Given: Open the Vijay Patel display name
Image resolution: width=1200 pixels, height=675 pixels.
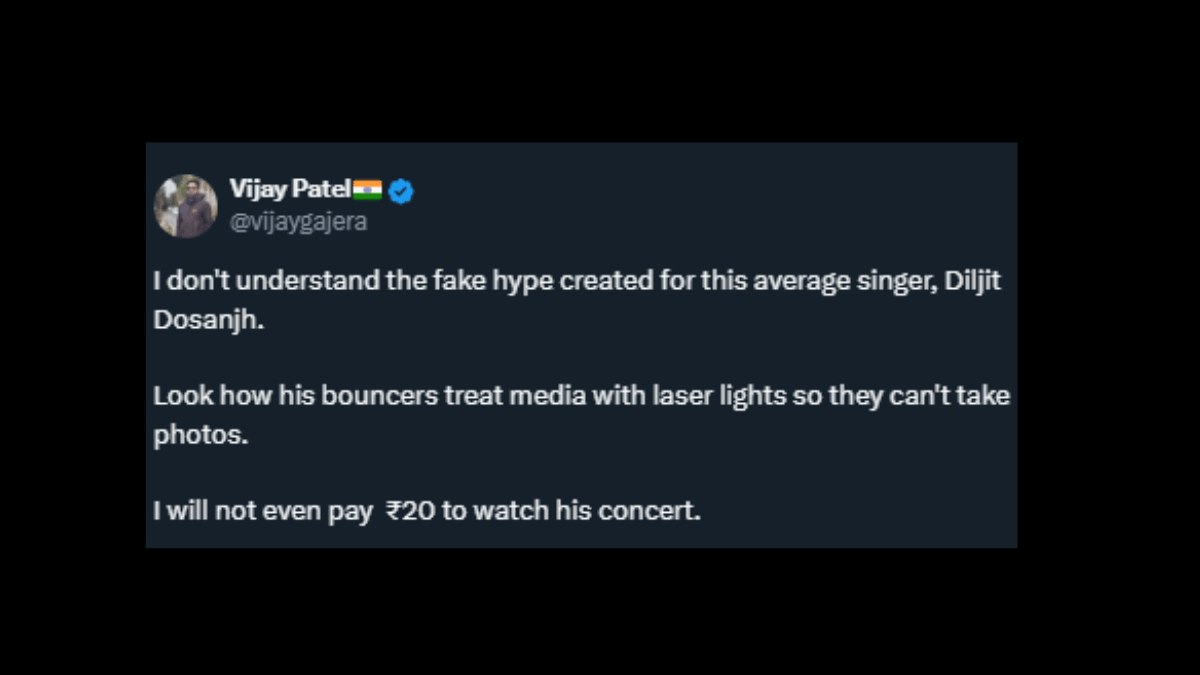Looking at the screenshot, I should (290, 190).
